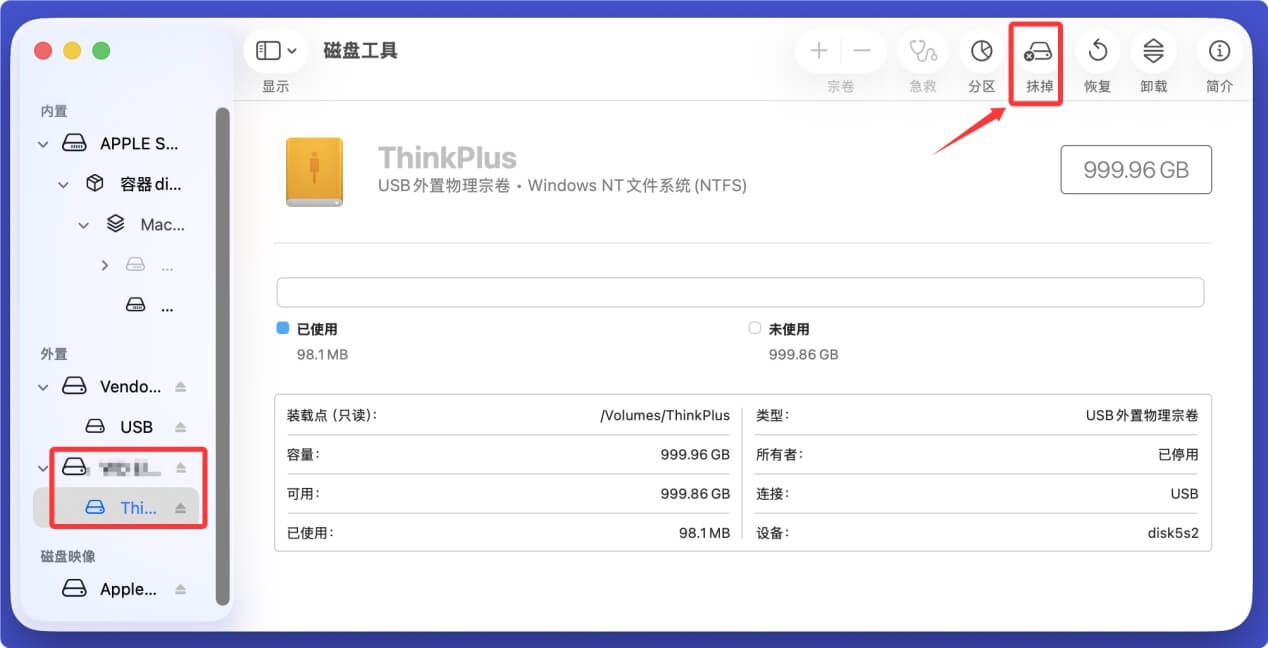Eject the Apple... disk image
The image size is (1268, 648).
(182, 589)
